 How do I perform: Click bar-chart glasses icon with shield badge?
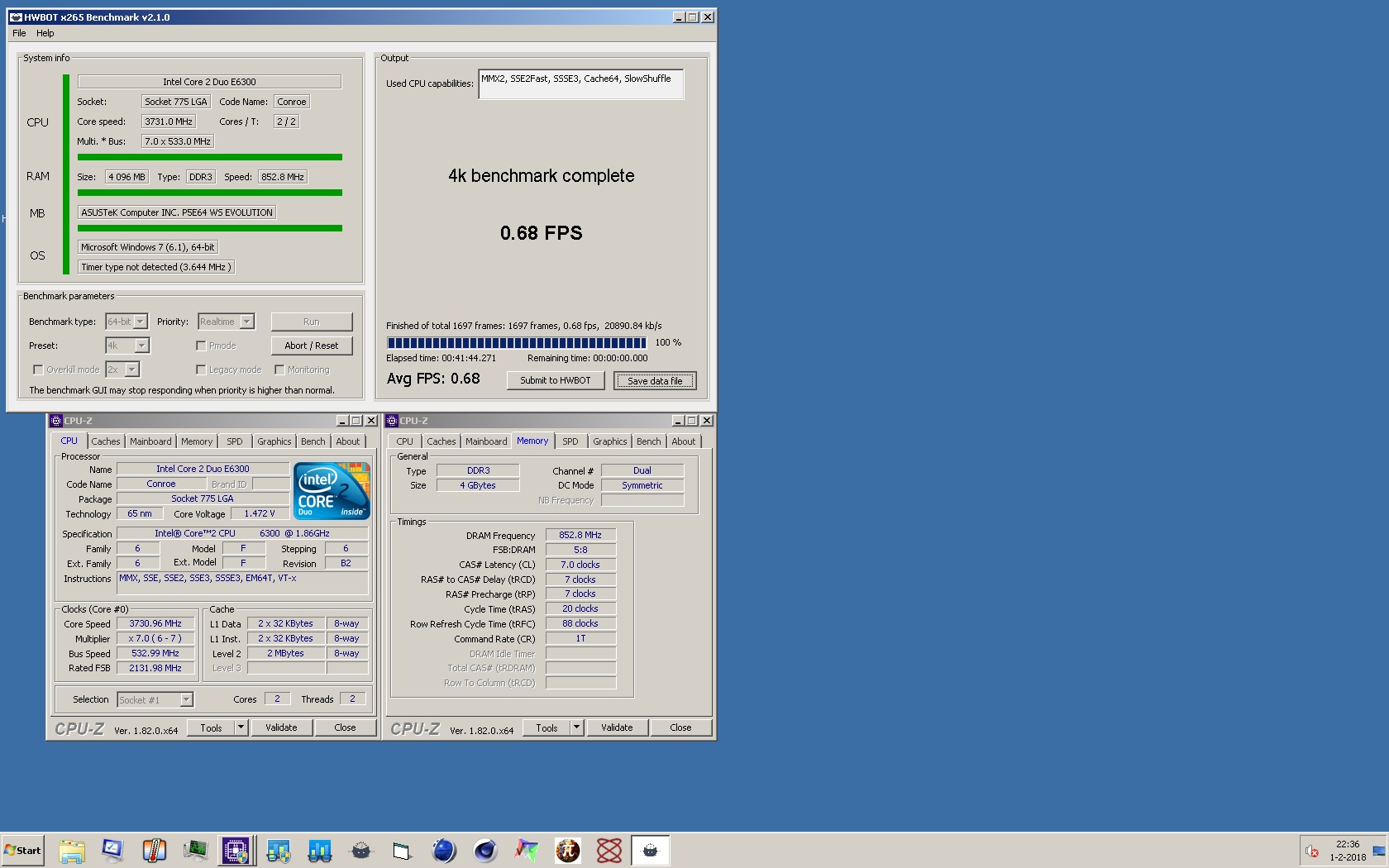[279, 851]
